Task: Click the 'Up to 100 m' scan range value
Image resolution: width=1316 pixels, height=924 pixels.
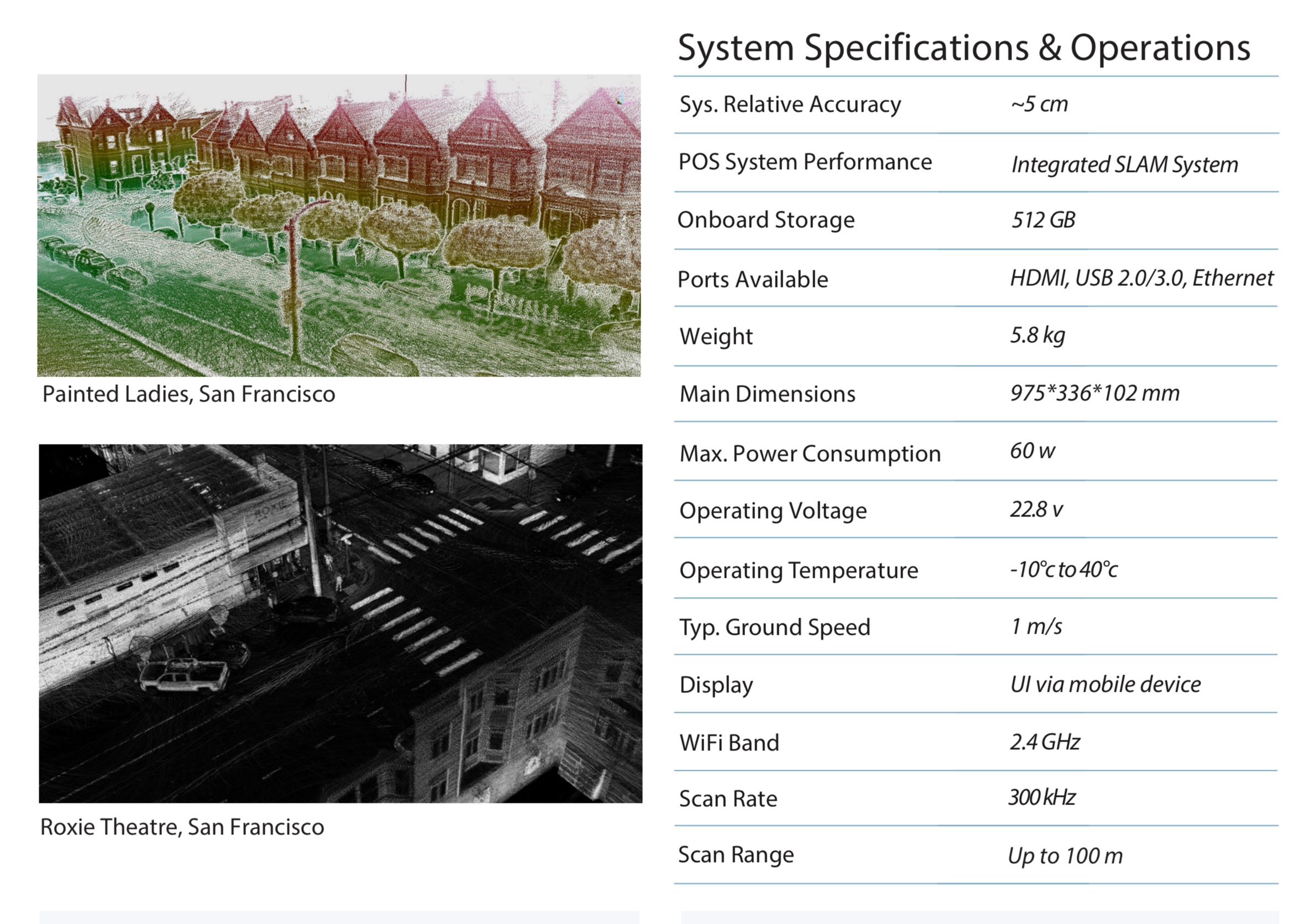Action: coord(1065,856)
